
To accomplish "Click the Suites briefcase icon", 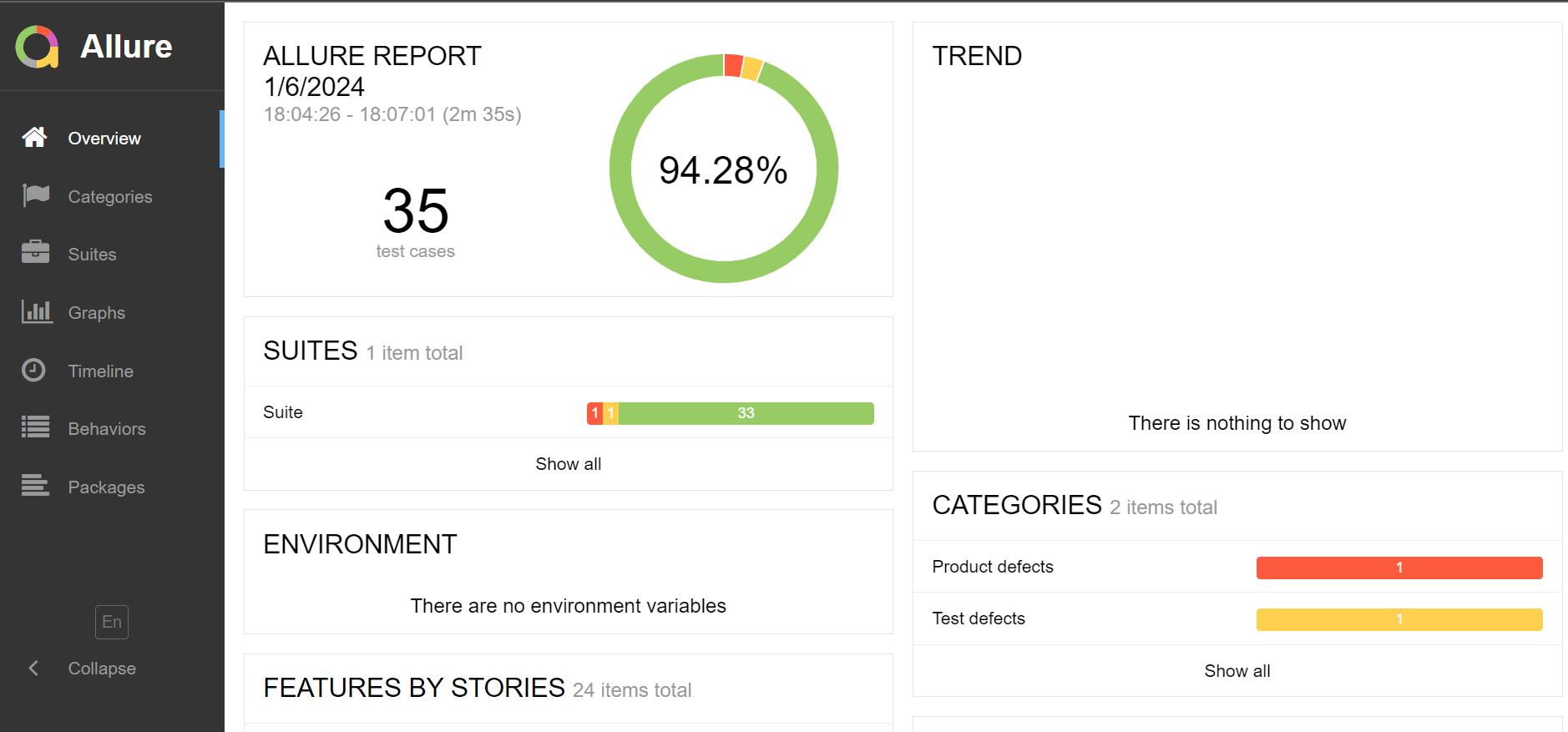I will coord(35,253).
